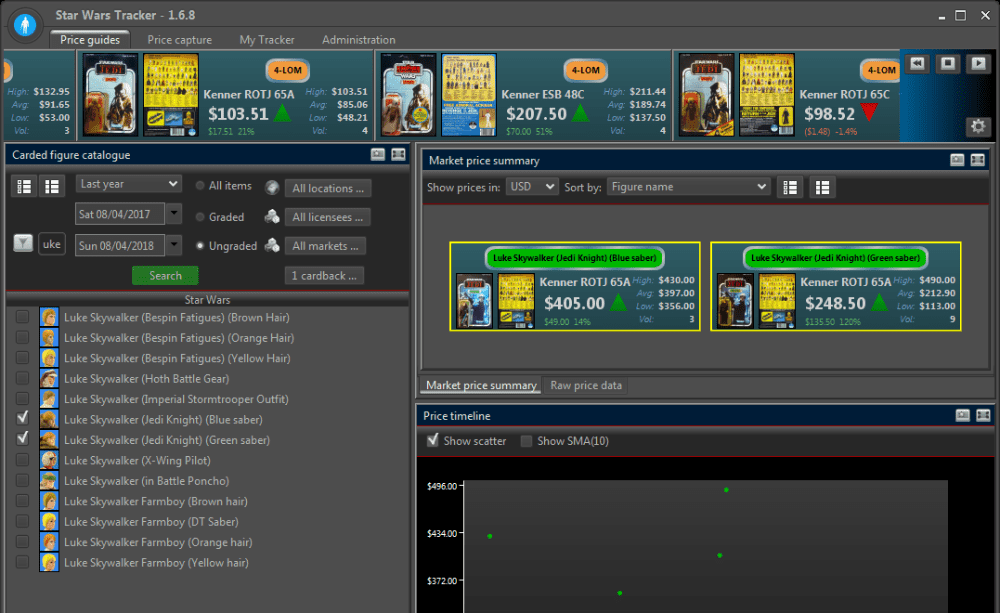Click the 4-LOM badge on Kenner ROTJ 65A
This screenshot has width=1000, height=613.
[x=288, y=70]
